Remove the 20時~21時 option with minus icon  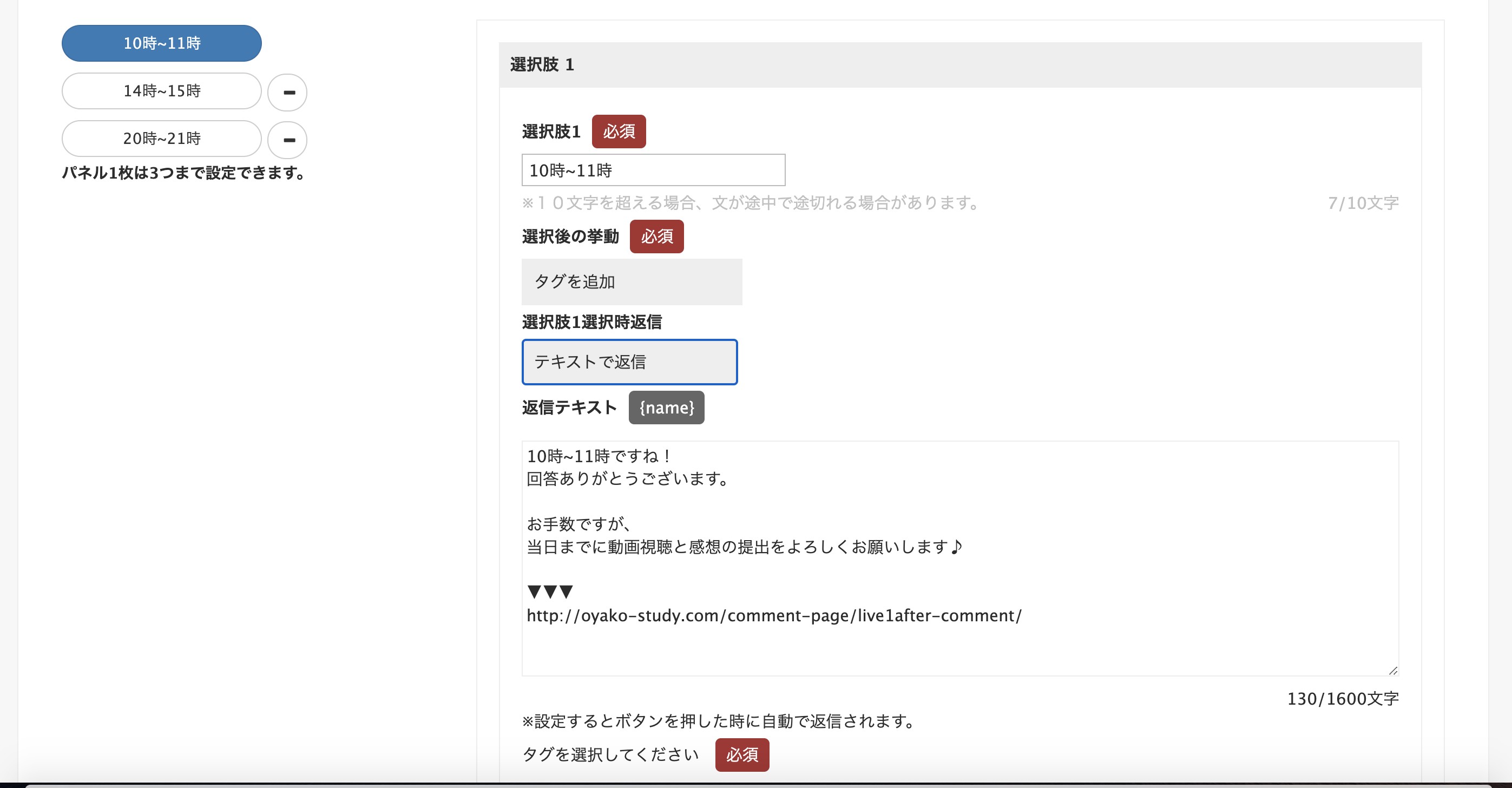click(x=287, y=140)
